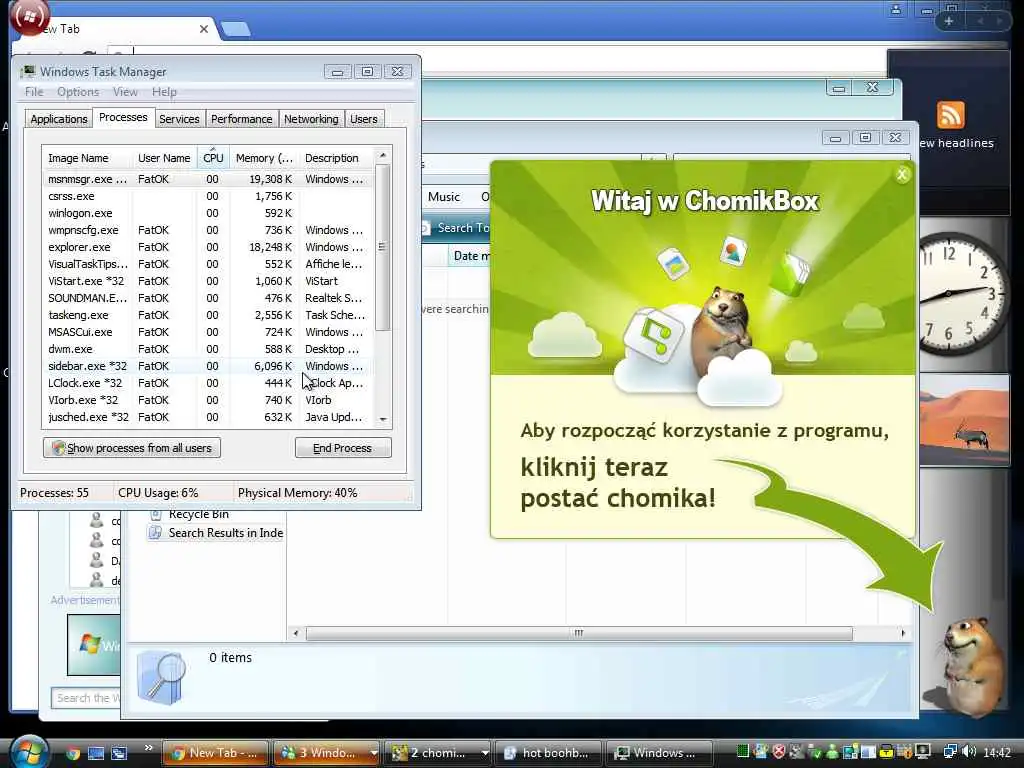The image size is (1024, 768).
Task: Select the sidebar.exe *32 process row
Action: [208, 366]
